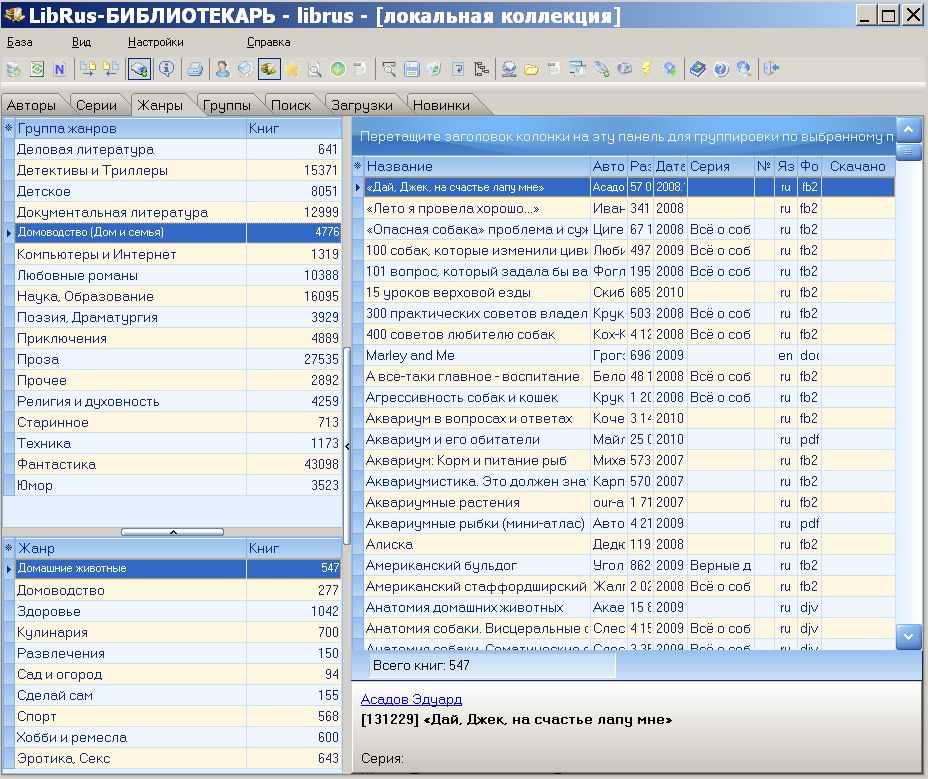The width and height of the screenshot is (928, 779).
Task: Click the tree structure toolbar icon
Action: [x=482, y=69]
